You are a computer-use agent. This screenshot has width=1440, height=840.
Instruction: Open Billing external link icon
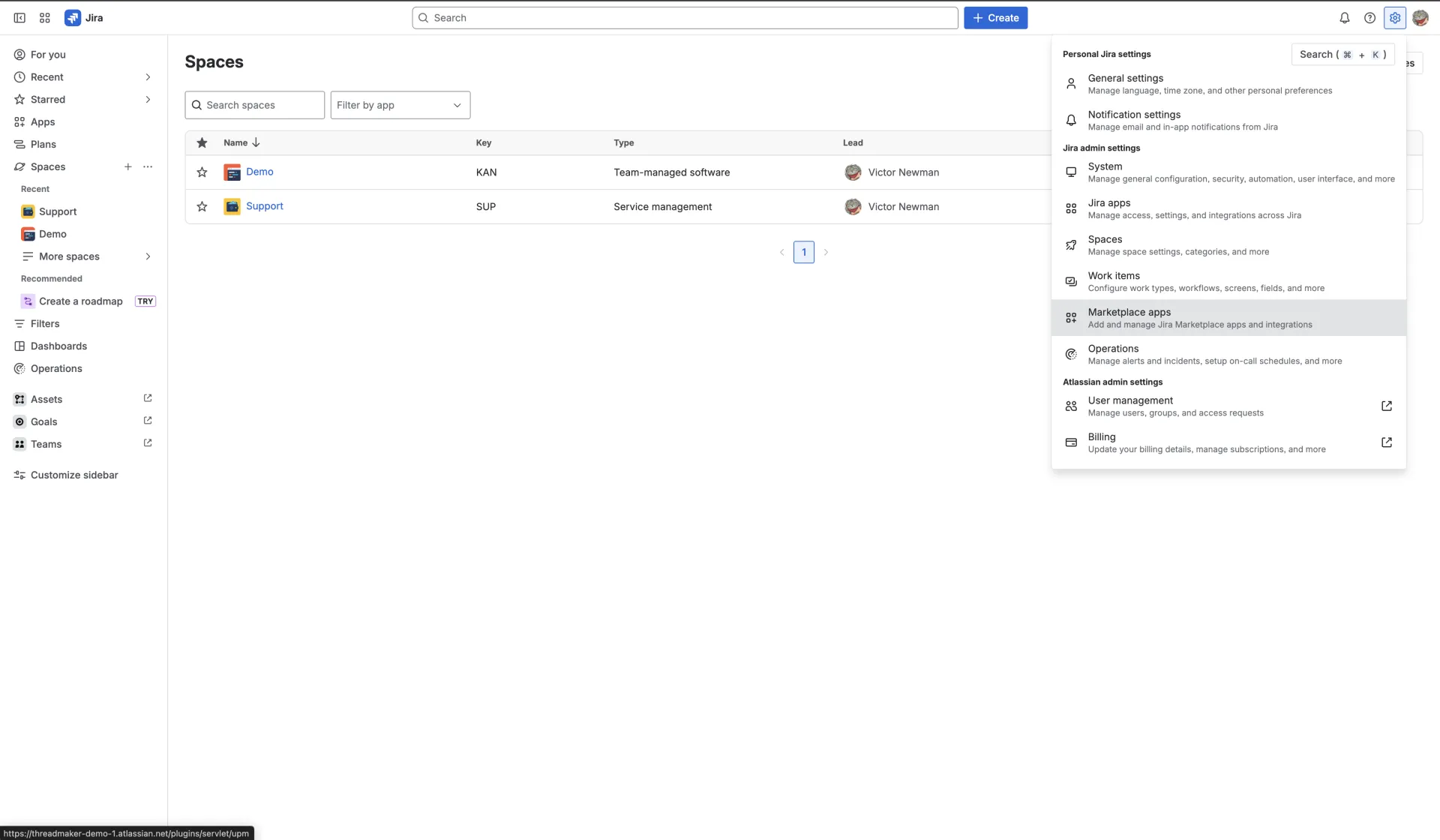click(x=1387, y=442)
